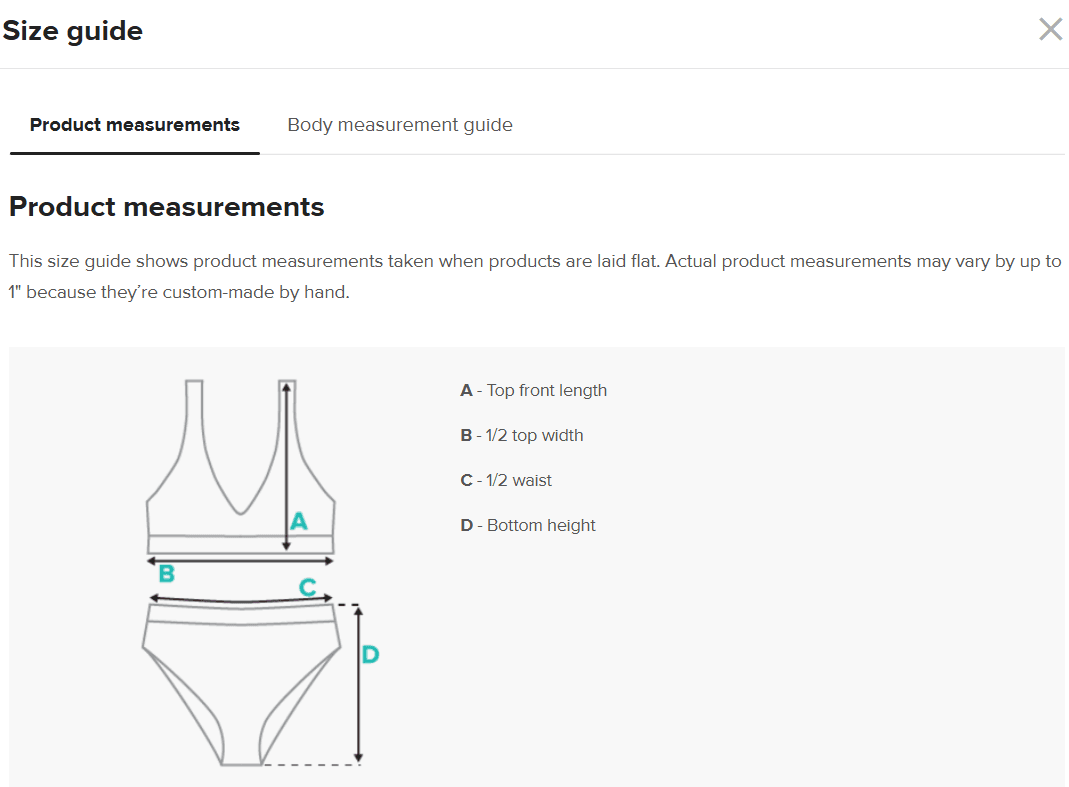Switch to the Body measurement guide tab
The image size is (1069, 787).
(400, 125)
